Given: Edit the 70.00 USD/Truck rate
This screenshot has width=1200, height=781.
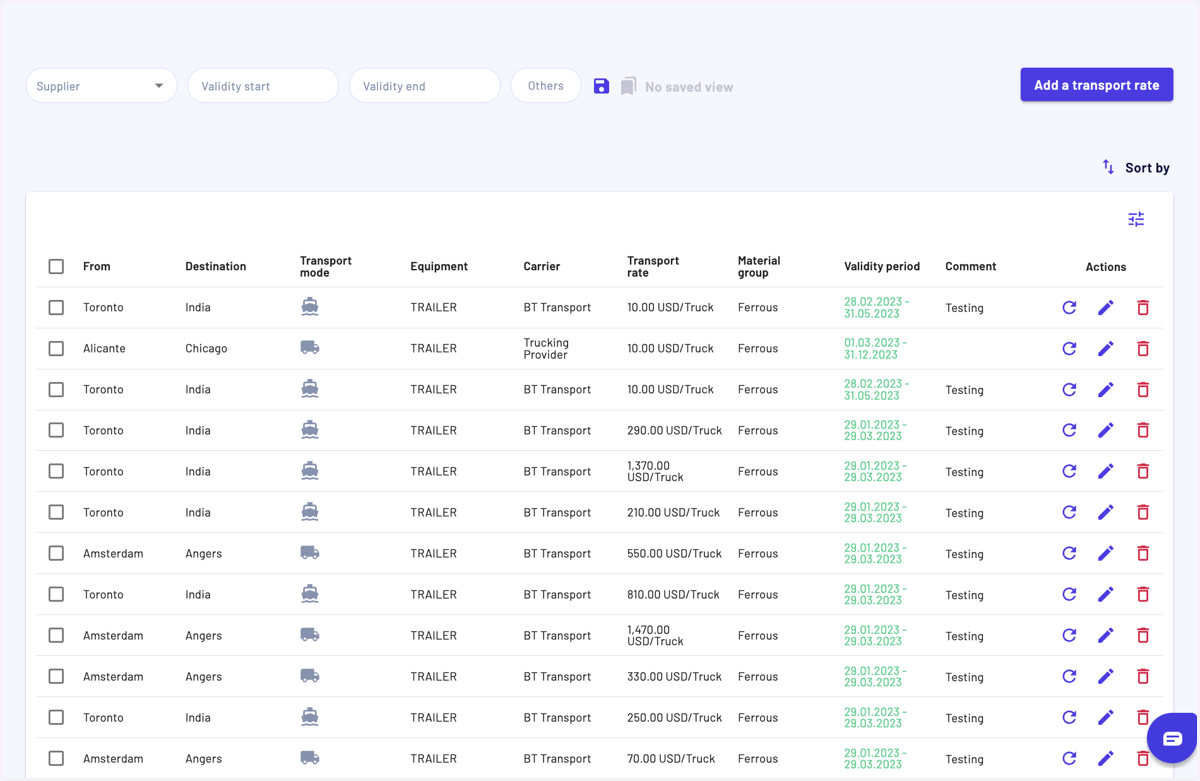Looking at the screenshot, I should pyautogui.click(x=1106, y=758).
